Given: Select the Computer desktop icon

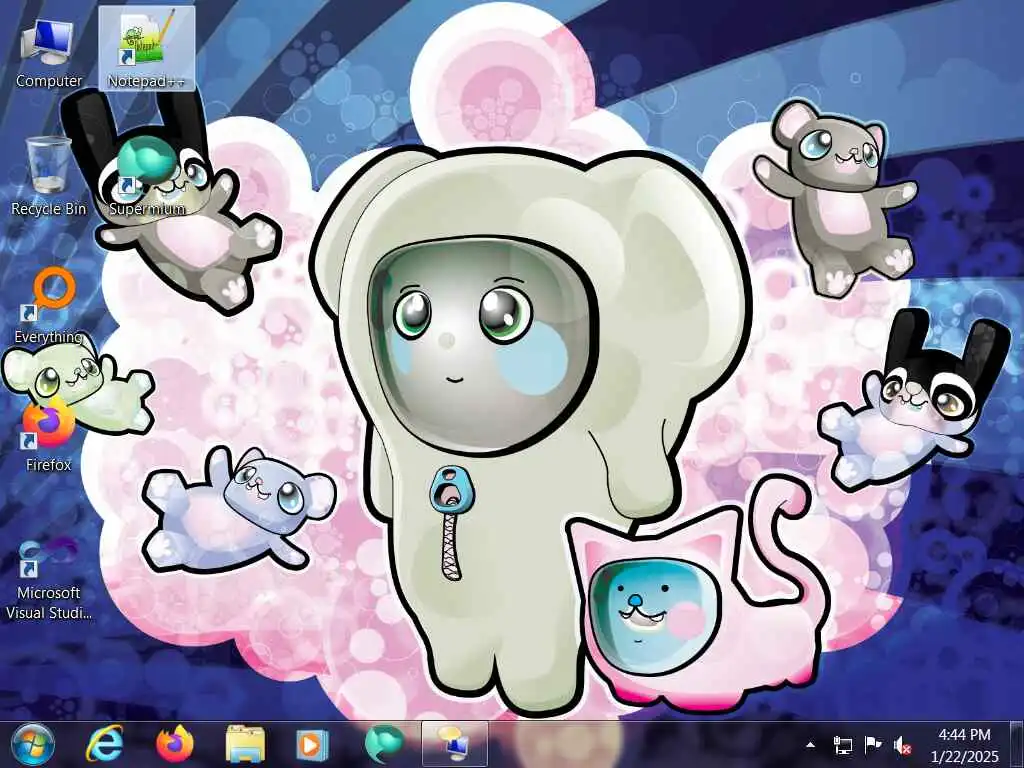Looking at the screenshot, I should [x=49, y=54].
